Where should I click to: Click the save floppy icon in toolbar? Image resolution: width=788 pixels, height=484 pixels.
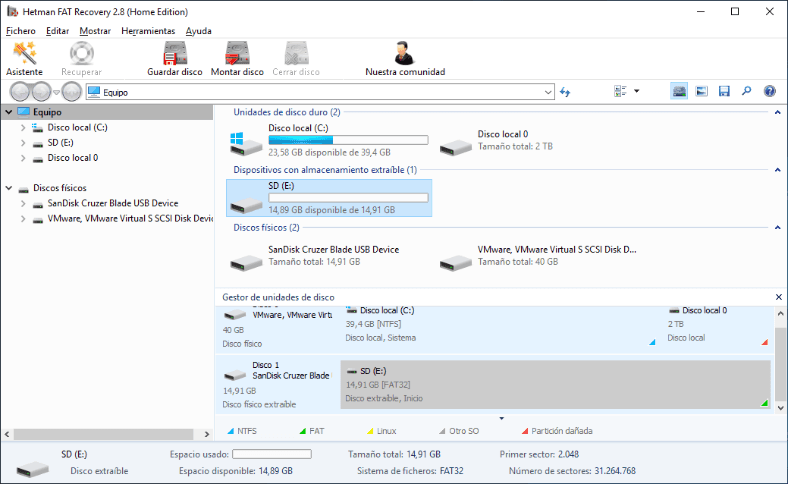(724, 91)
